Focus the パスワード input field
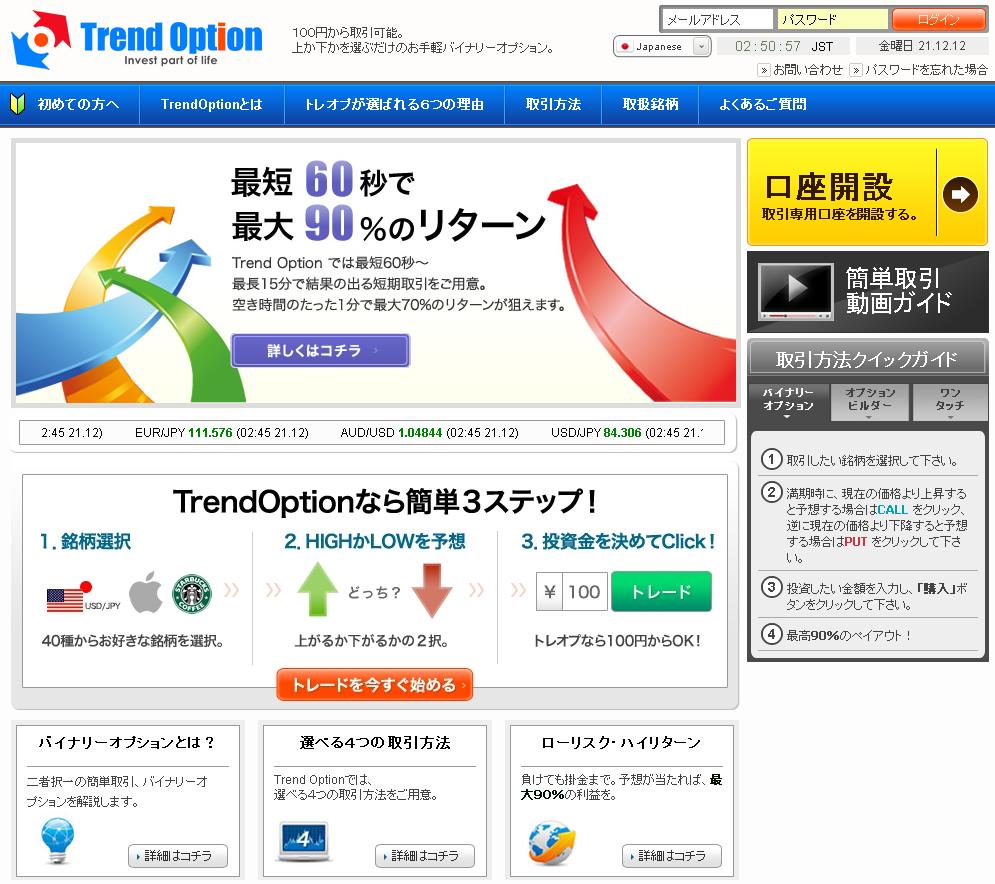Screen dimensions: 995x884 (x=833, y=20)
